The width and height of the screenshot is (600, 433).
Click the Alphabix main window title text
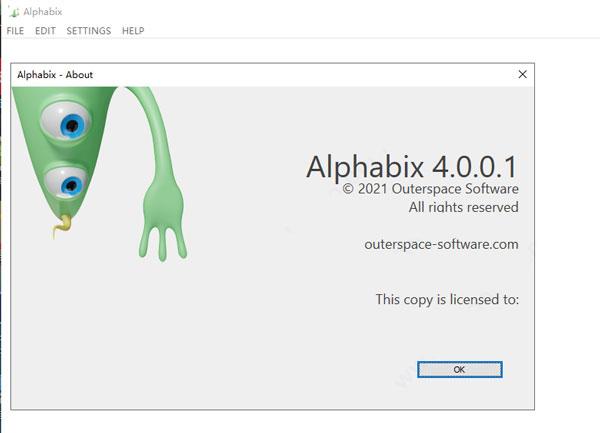(x=42, y=12)
